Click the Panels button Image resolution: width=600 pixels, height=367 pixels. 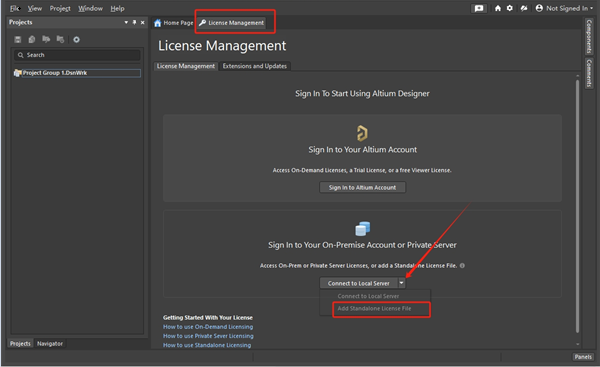583,357
